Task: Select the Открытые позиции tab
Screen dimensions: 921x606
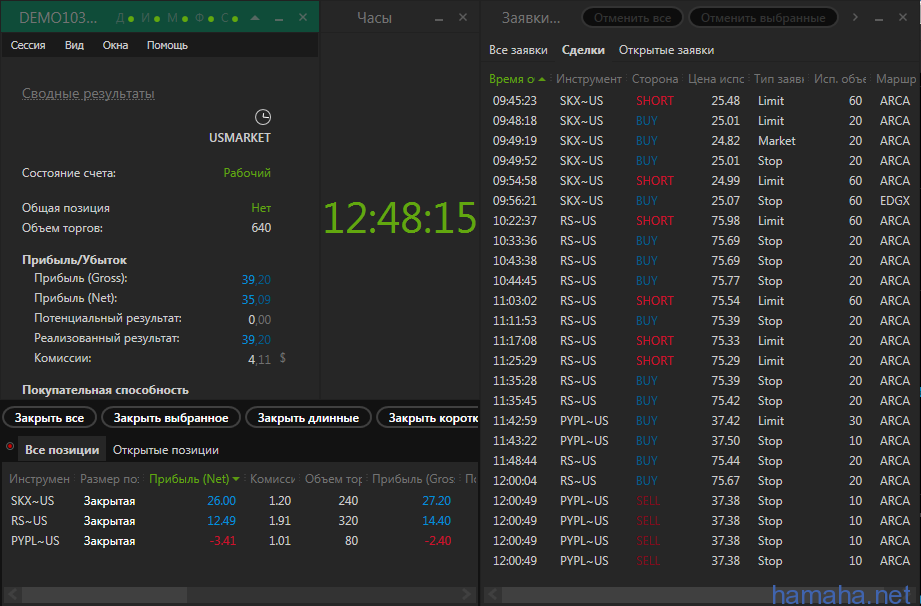Action: (166, 450)
